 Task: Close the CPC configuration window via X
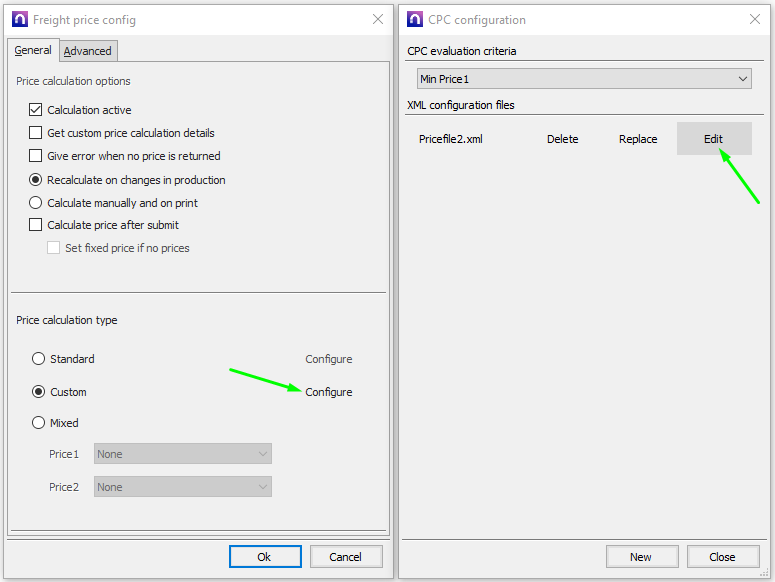pyautogui.click(x=755, y=20)
